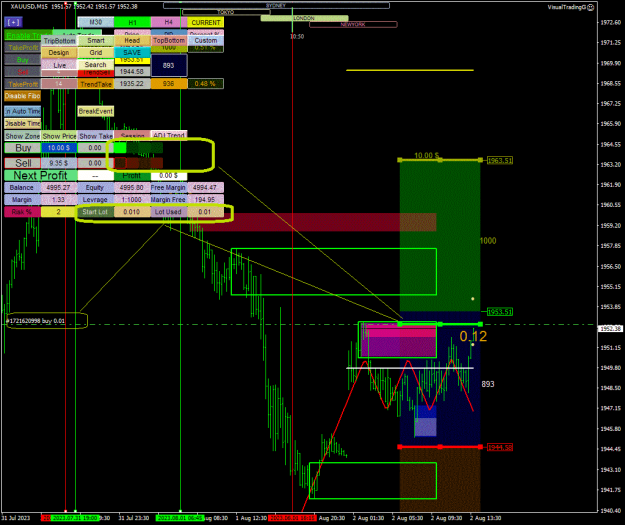Click the 0.00 $ profit value

click(x=169, y=175)
